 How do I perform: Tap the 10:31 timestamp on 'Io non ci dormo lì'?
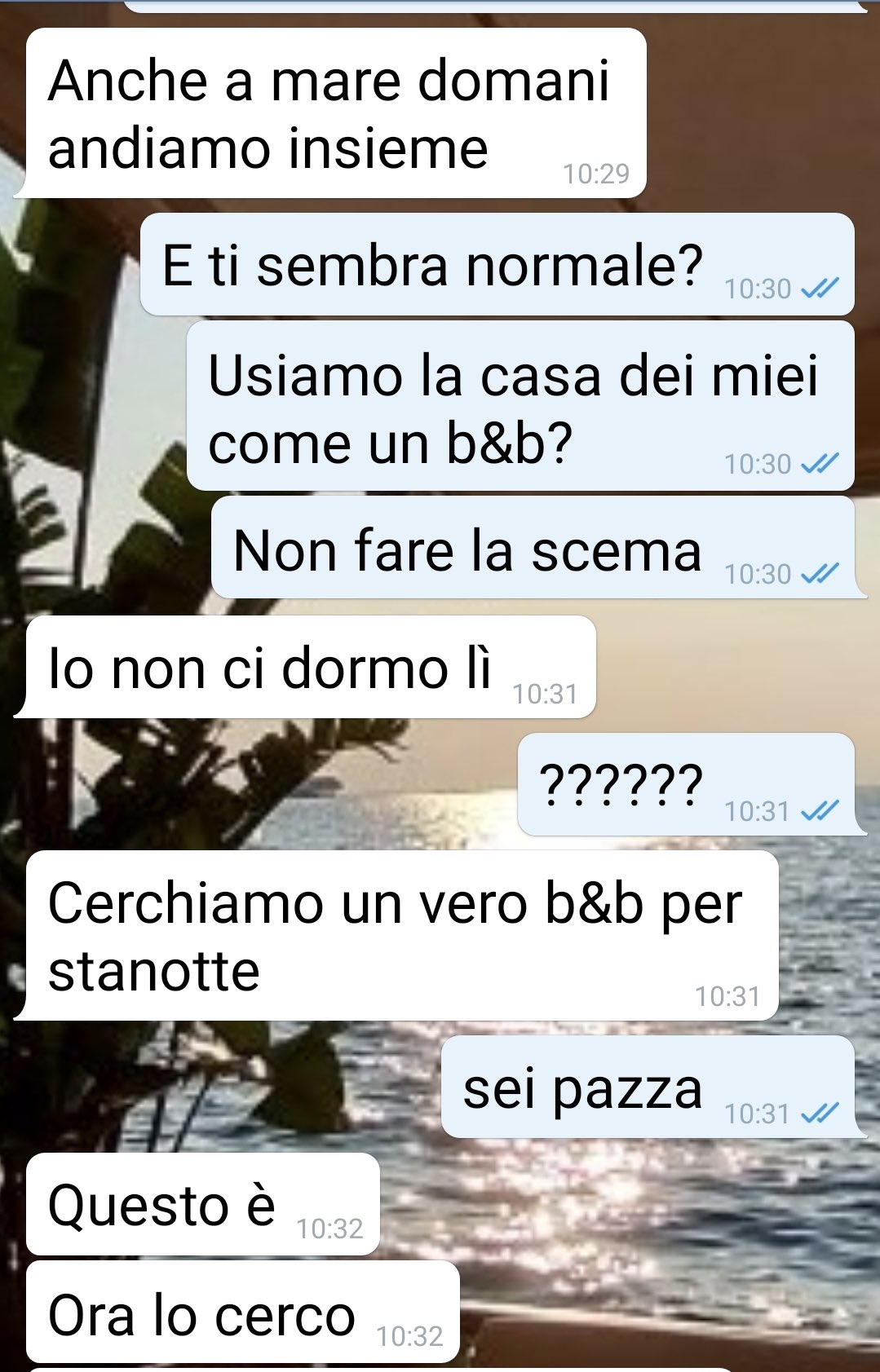545,694
